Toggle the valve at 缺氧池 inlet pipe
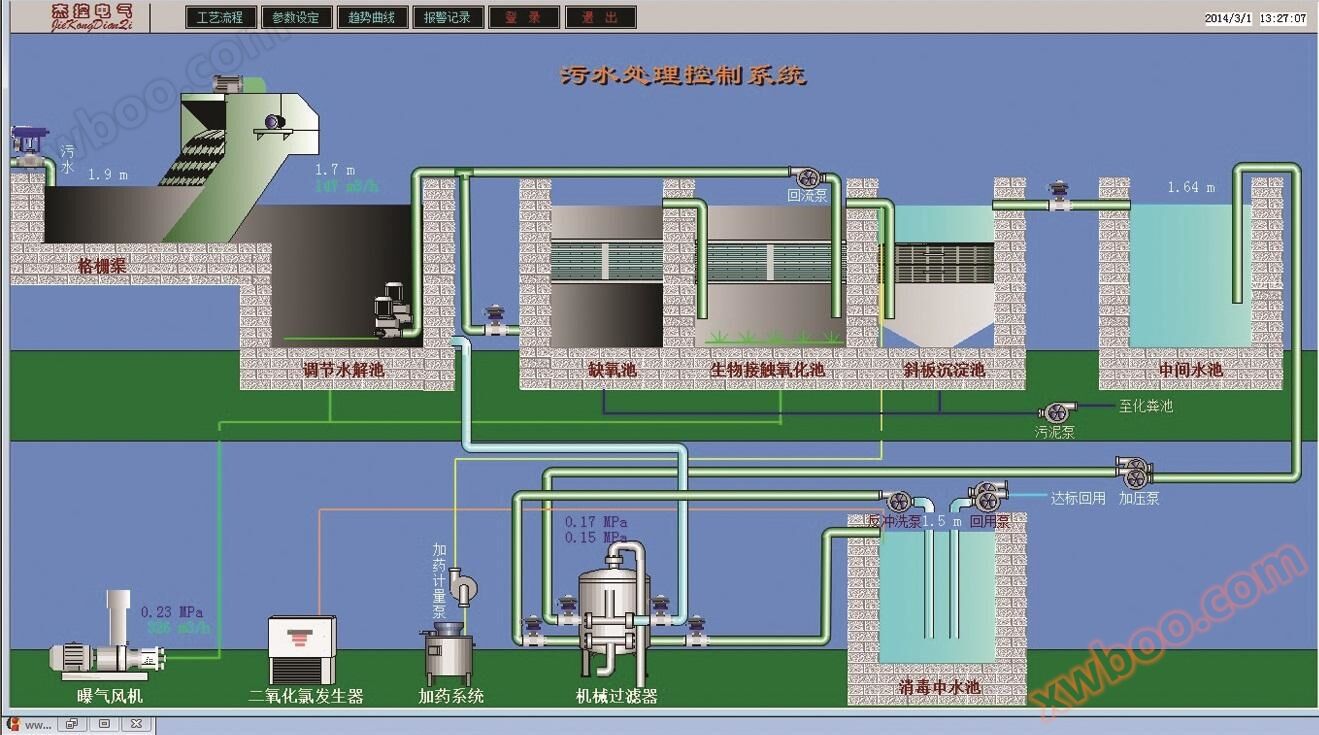 point(493,321)
